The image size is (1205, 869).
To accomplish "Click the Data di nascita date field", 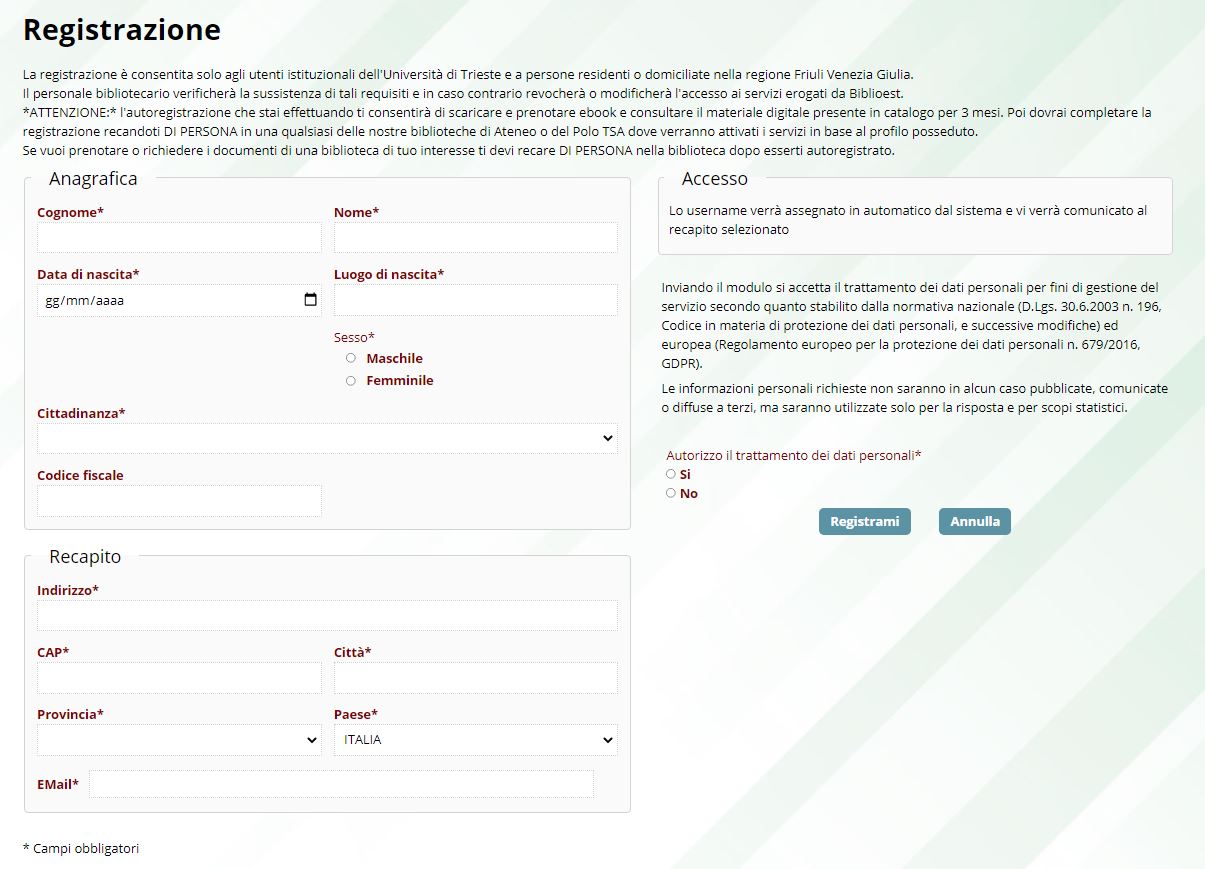I will pos(160,300).
